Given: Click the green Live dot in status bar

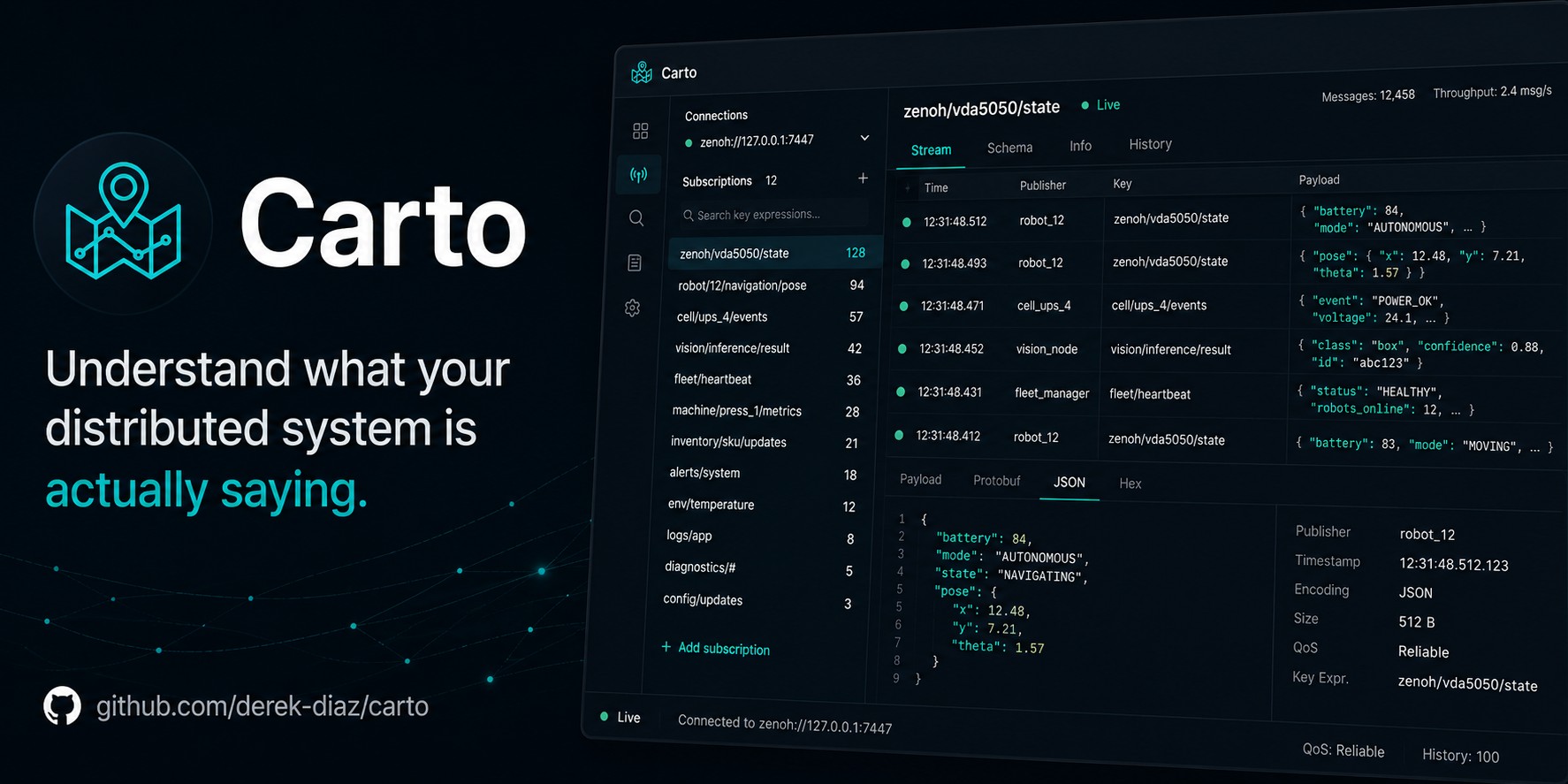Looking at the screenshot, I should click(x=604, y=716).
